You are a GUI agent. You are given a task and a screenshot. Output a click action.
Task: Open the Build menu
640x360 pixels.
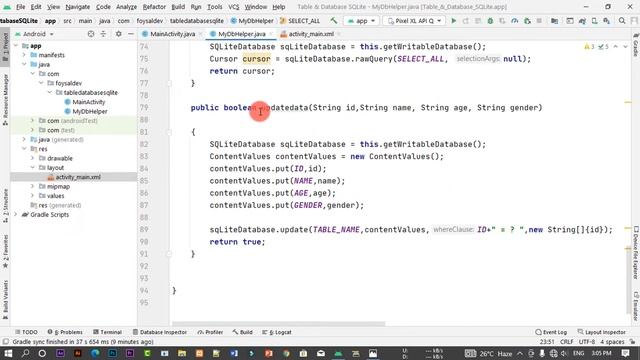coord(178,7)
